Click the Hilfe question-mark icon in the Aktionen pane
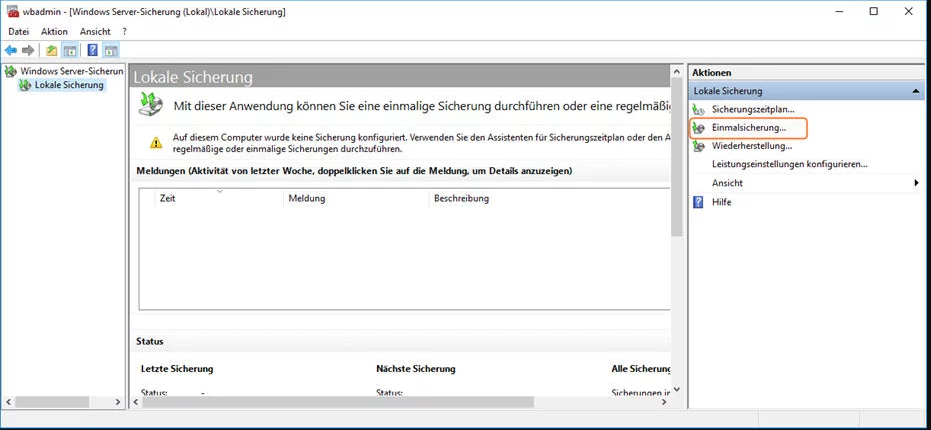 tap(699, 202)
